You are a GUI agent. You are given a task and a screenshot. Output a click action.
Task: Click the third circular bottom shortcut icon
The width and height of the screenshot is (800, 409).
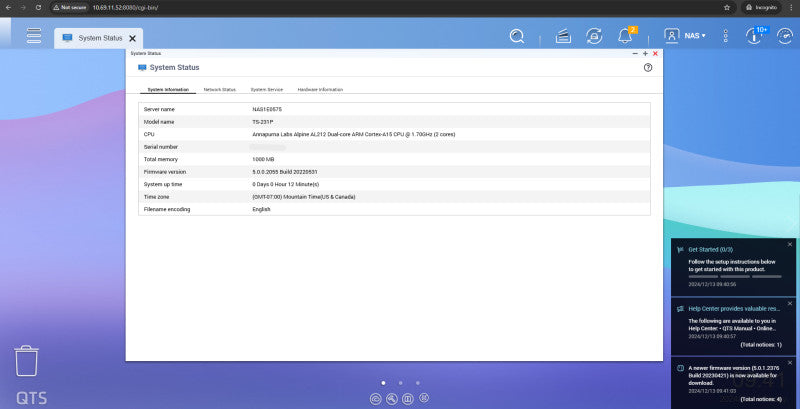(x=408, y=399)
